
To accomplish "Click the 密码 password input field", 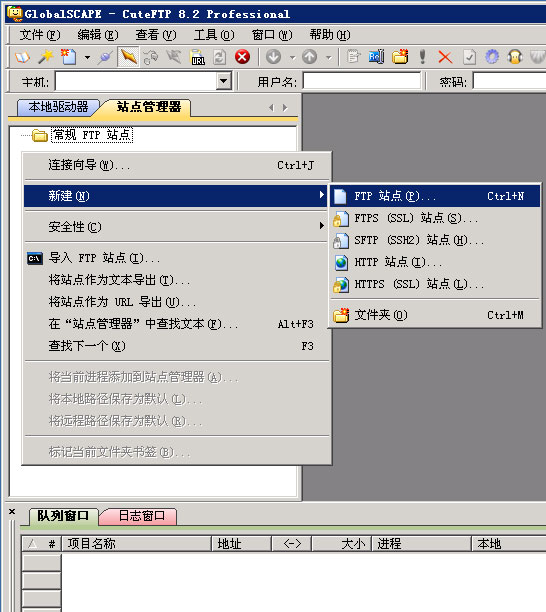I will click(510, 81).
